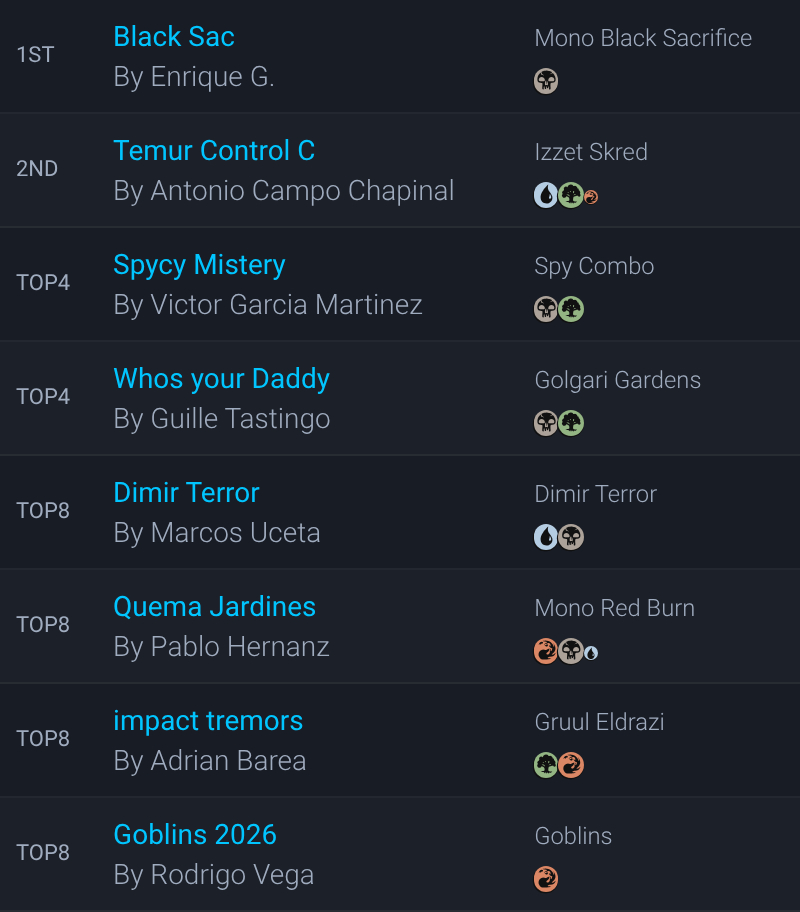
Task: Click blue mana icon under Dimir Terror archetype
Action: (x=546, y=537)
